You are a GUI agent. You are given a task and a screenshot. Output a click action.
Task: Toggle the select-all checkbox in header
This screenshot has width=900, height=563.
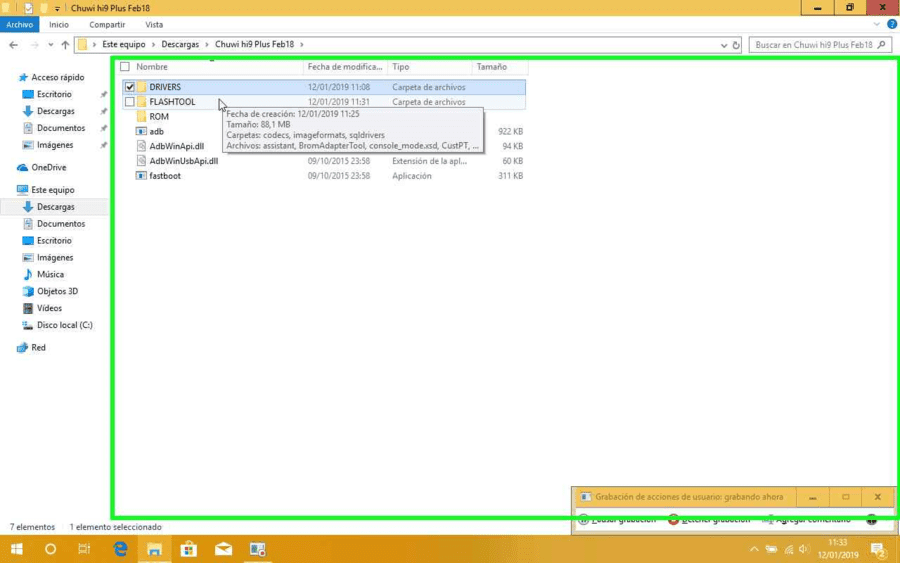125,67
